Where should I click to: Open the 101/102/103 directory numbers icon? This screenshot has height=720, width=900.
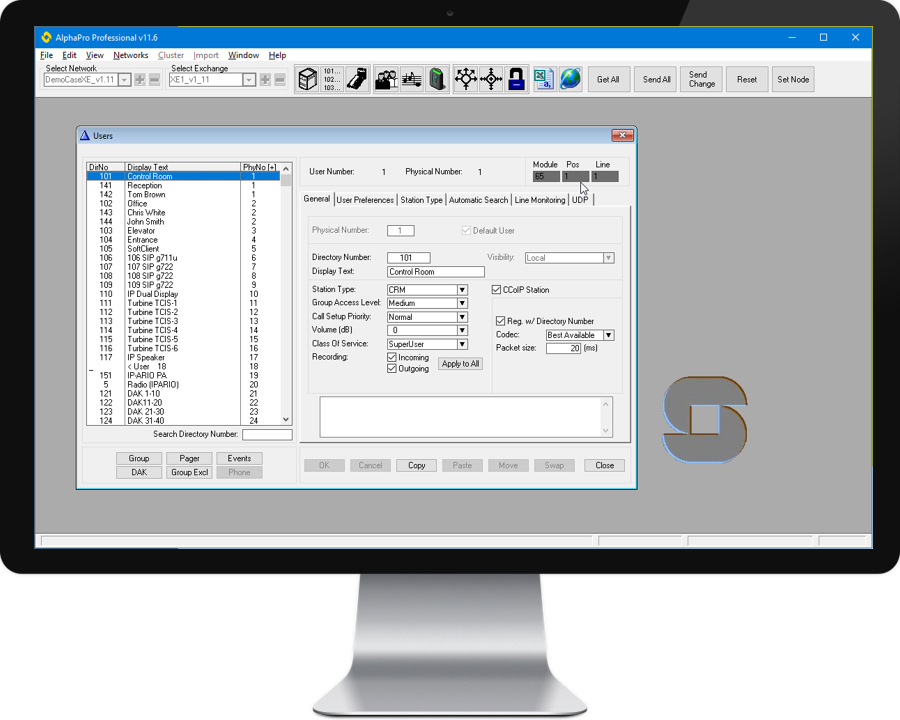[333, 79]
